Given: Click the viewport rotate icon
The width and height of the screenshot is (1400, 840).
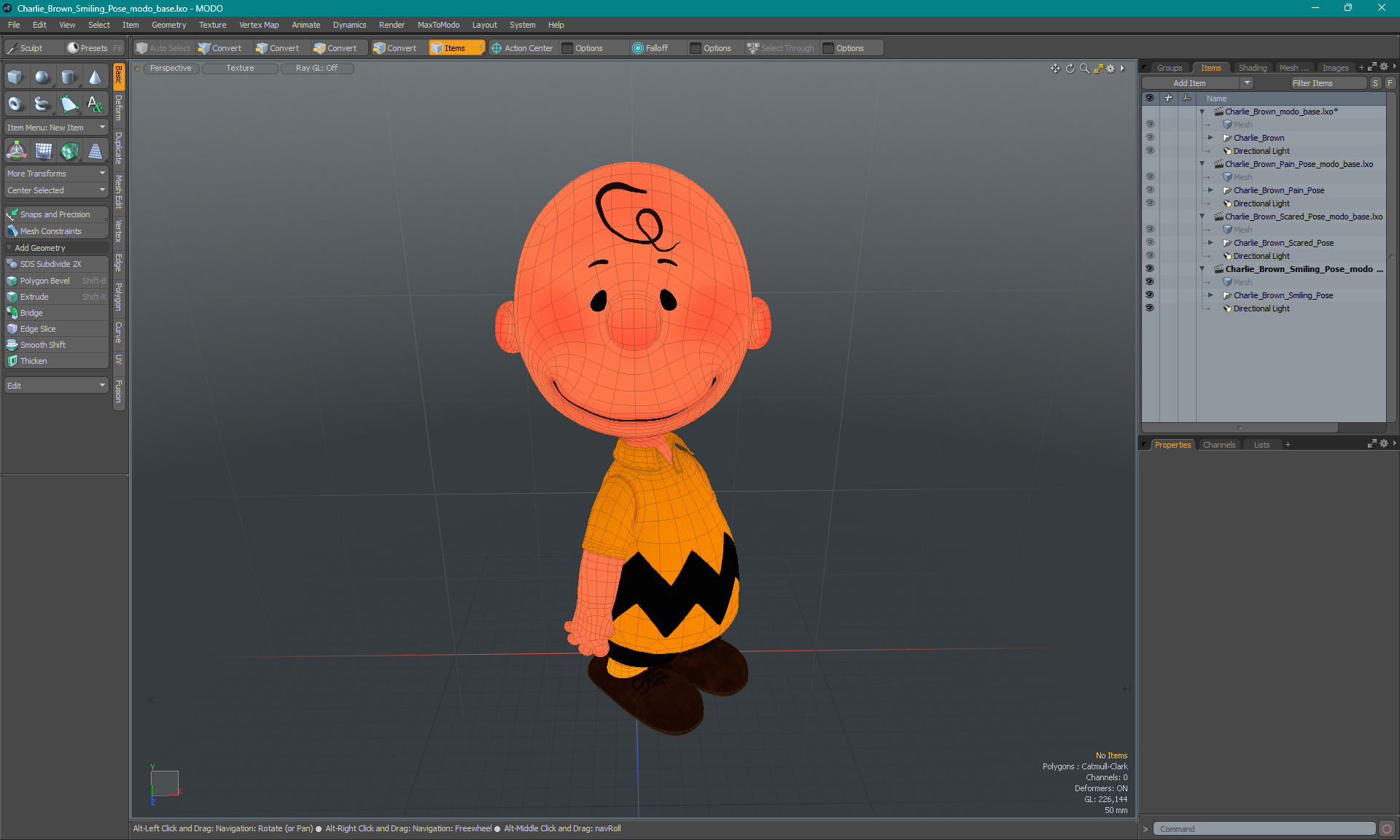Looking at the screenshot, I should [1070, 69].
